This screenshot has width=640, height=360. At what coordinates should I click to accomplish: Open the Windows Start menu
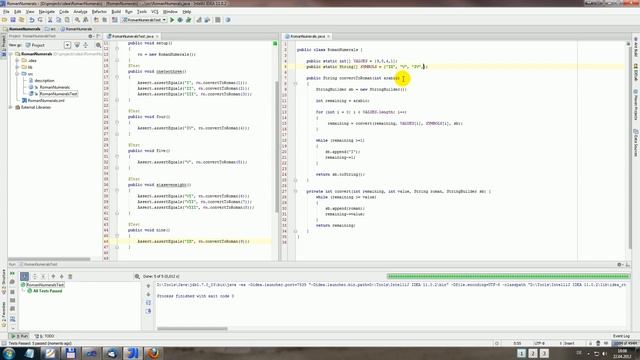click(9, 353)
